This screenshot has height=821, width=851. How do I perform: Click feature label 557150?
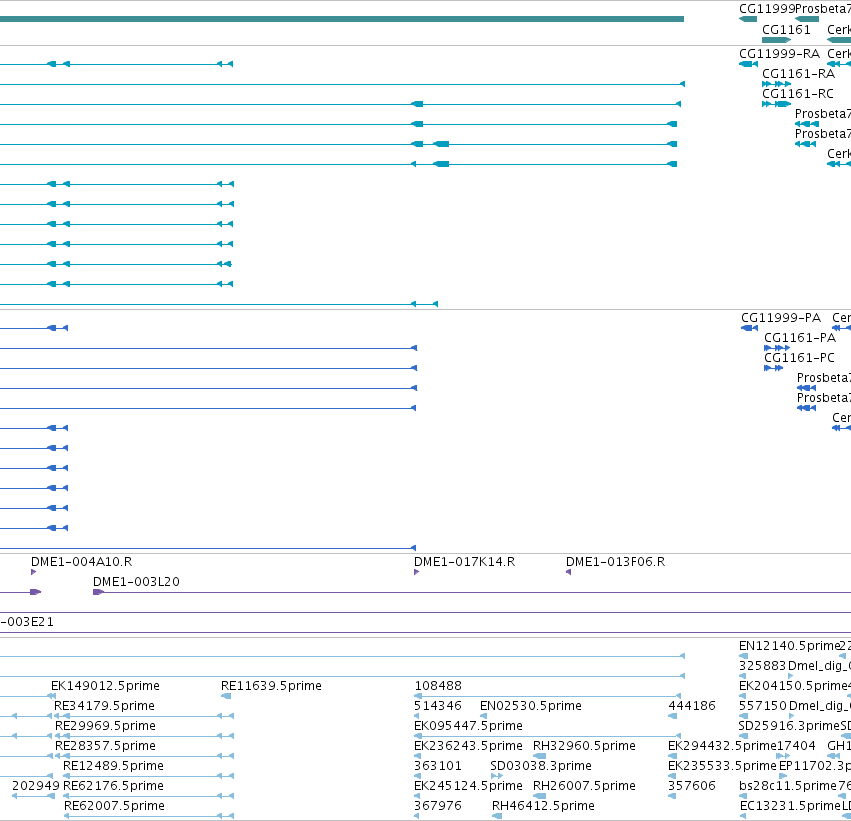pos(763,706)
